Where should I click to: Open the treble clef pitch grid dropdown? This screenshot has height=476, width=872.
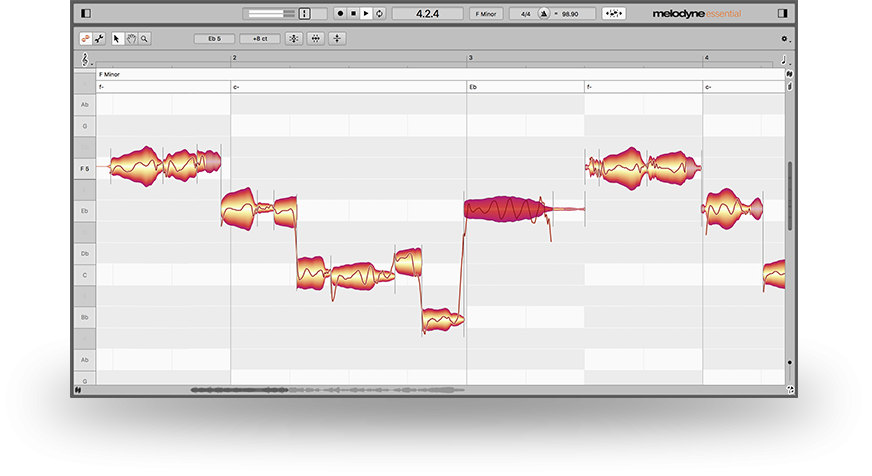pos(86,59)
